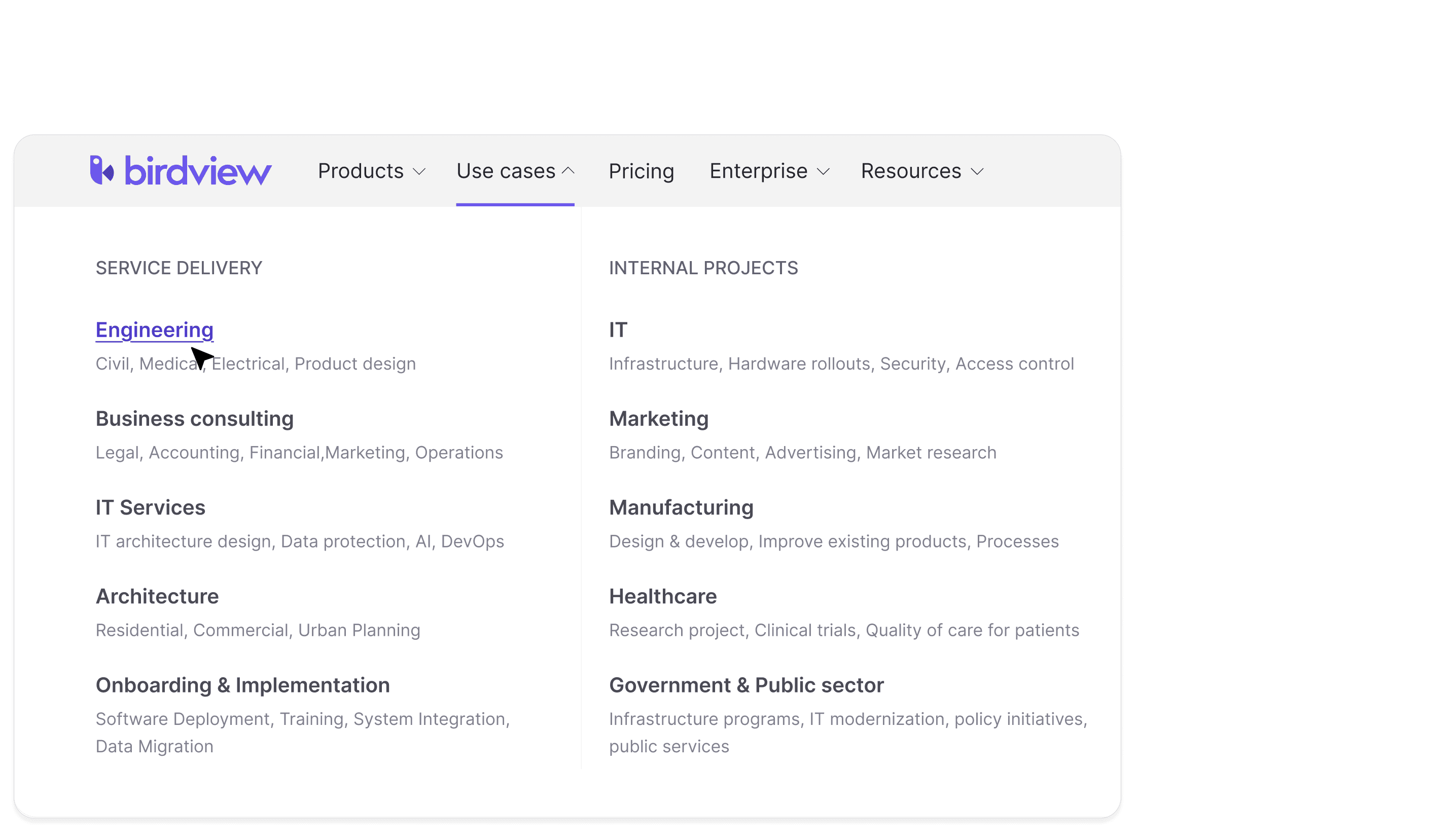
Task: Click the birdview wordmark text
Action: coord(197,171)
